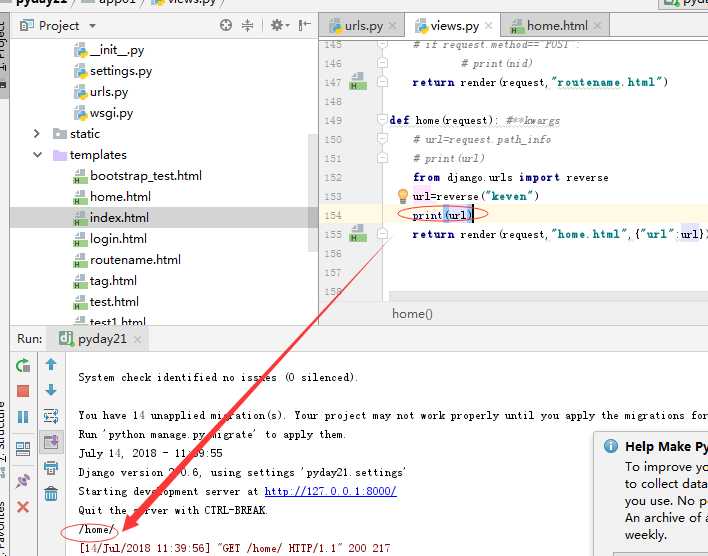Open the Project view dropdown arrow
This screenshot has height=556, width=708.
coord(93,26)
